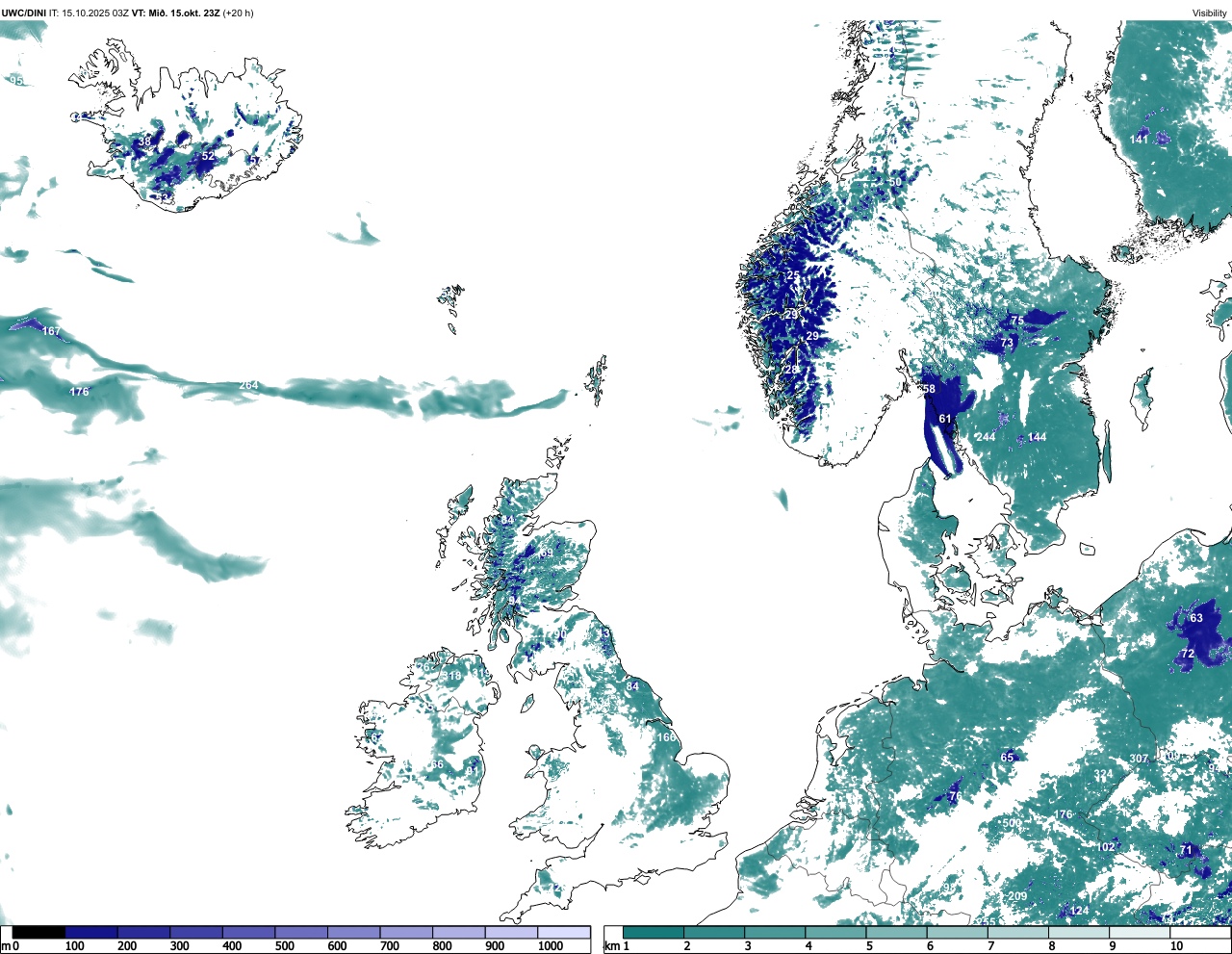Screen dimensions: 1232x954
Task: Pick the dark teal 1–2 km legend swatch
Action: pyautogui.click(x=654, y=933)
